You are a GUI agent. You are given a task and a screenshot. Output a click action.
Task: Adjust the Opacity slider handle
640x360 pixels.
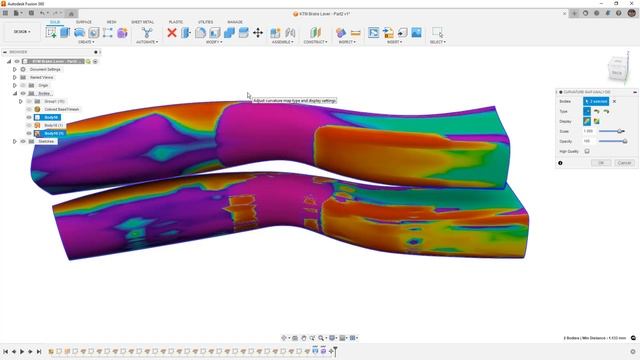tap(624, 141)
